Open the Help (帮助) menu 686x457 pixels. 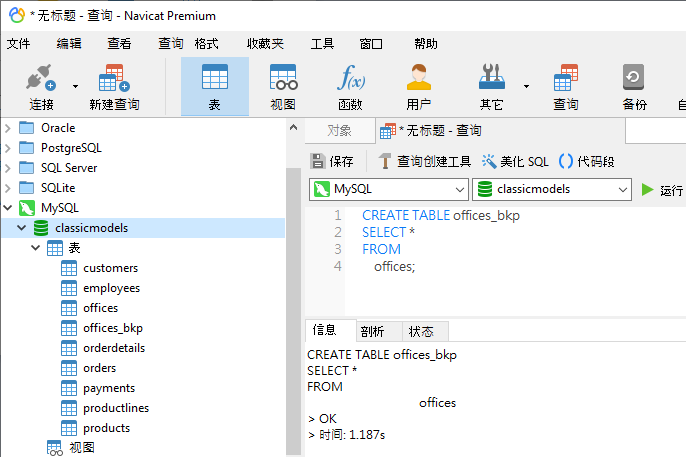[x=426, y=44]
